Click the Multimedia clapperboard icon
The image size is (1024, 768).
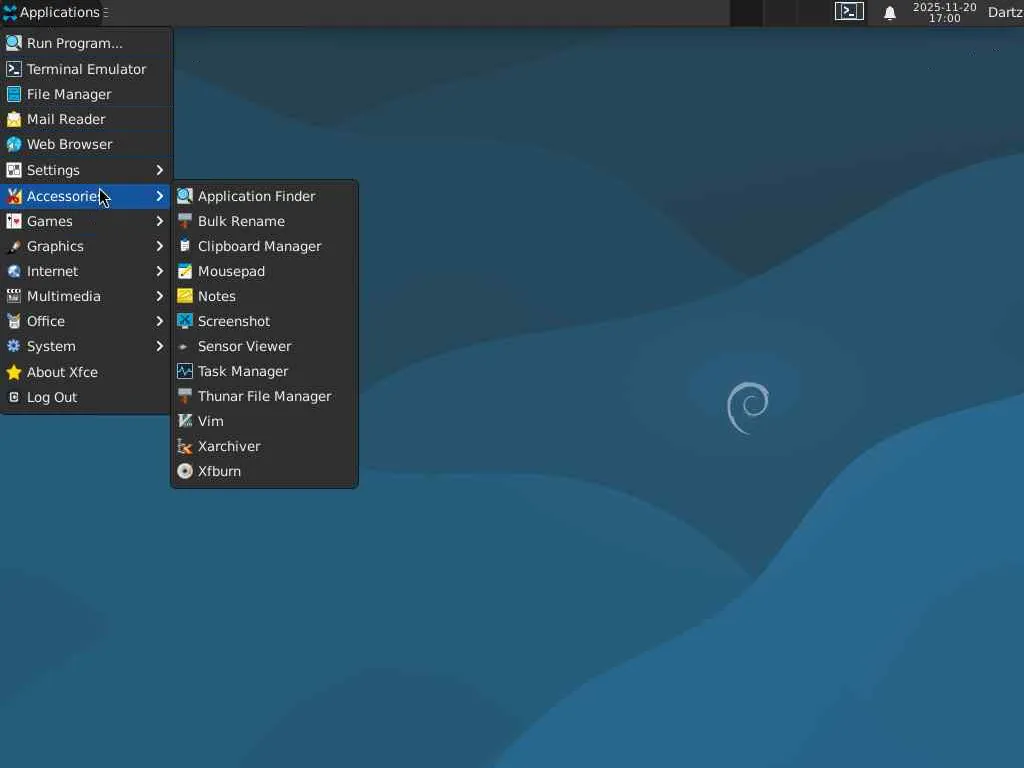pos(14,296)
